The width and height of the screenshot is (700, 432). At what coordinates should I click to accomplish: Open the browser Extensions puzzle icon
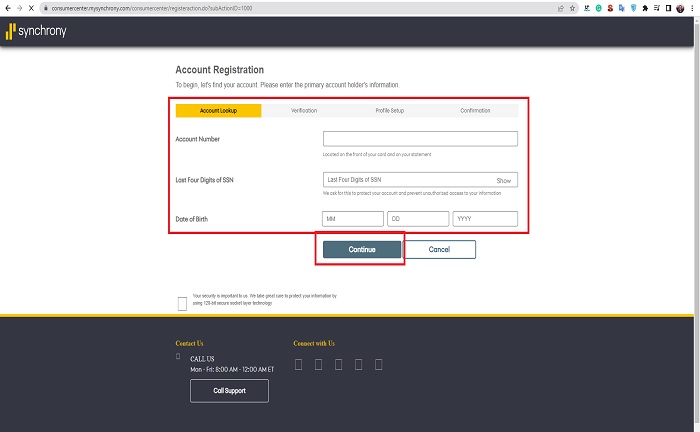pyautogui.click(x=645, y=7)
